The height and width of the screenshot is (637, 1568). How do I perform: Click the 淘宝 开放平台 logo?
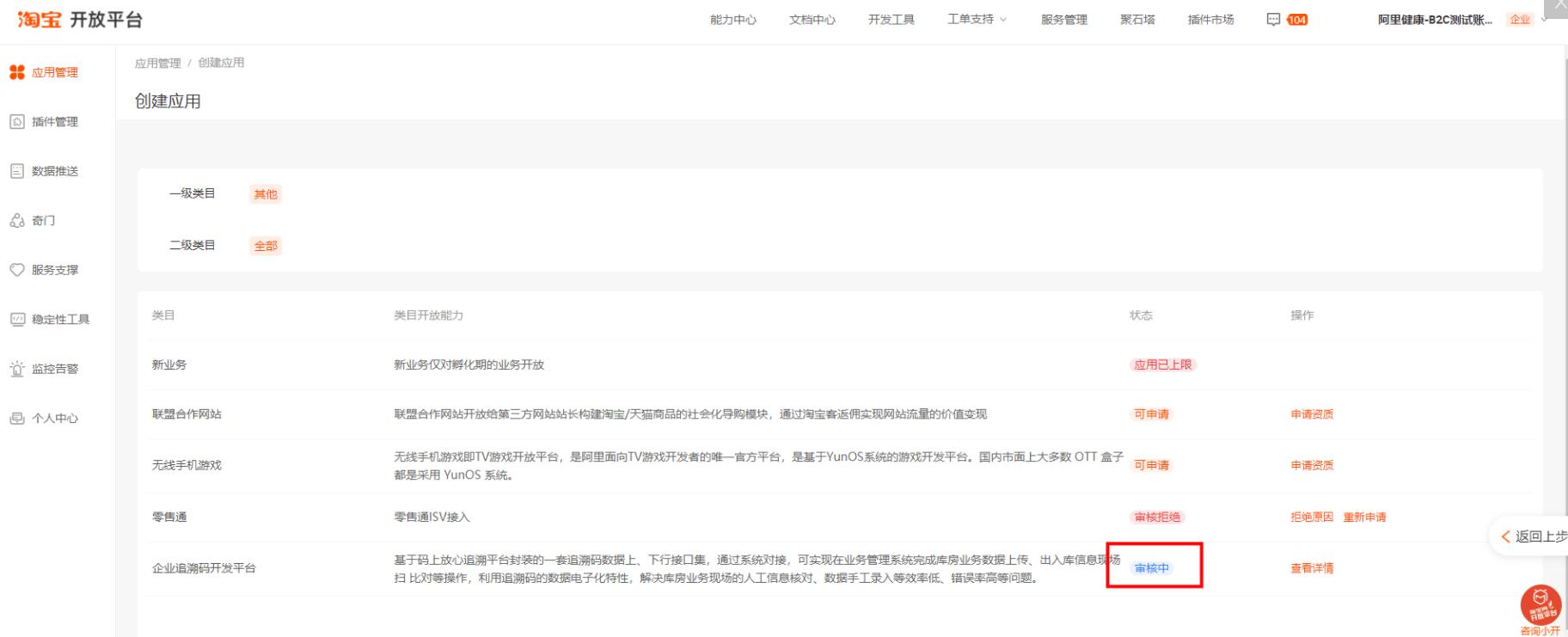click(80, 20)
